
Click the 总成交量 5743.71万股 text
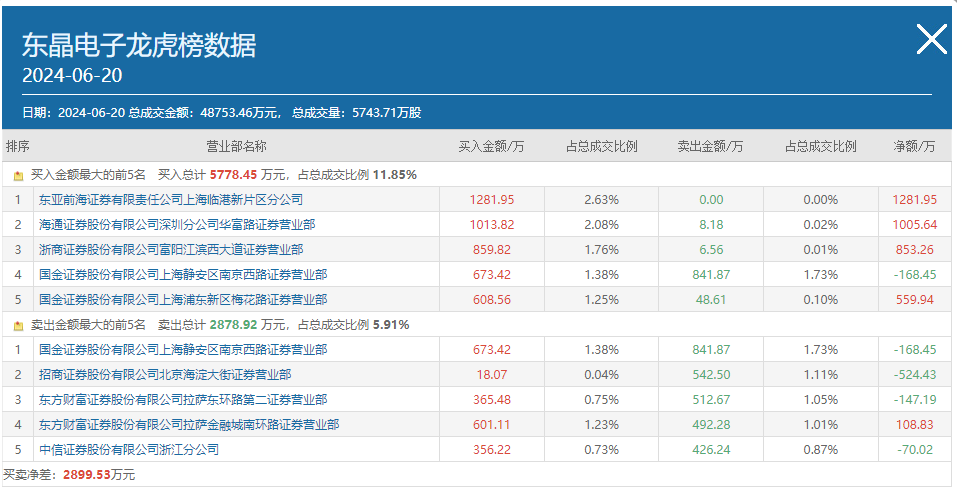pyautogui.click(x=357, y=113)
